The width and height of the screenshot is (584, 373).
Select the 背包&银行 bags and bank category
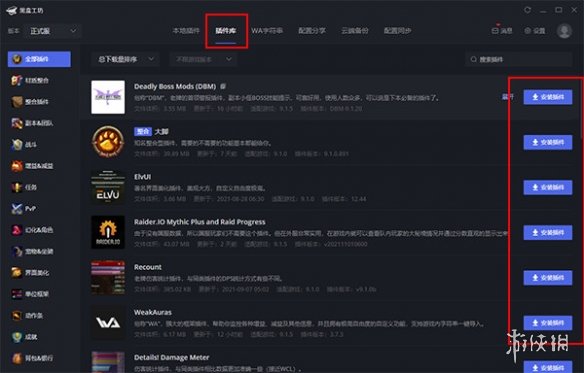(x=33, y=358)
